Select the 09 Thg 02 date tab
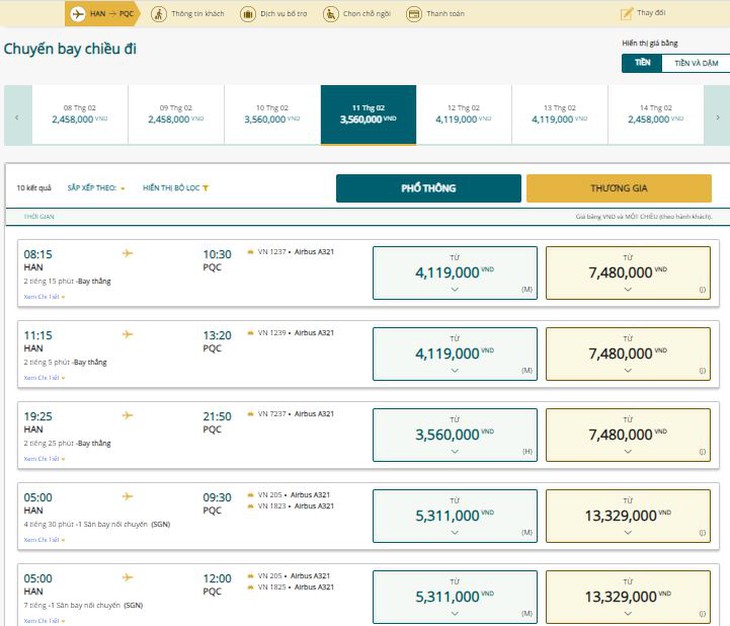The image size is (730, 626). click(x=176, y=114)
